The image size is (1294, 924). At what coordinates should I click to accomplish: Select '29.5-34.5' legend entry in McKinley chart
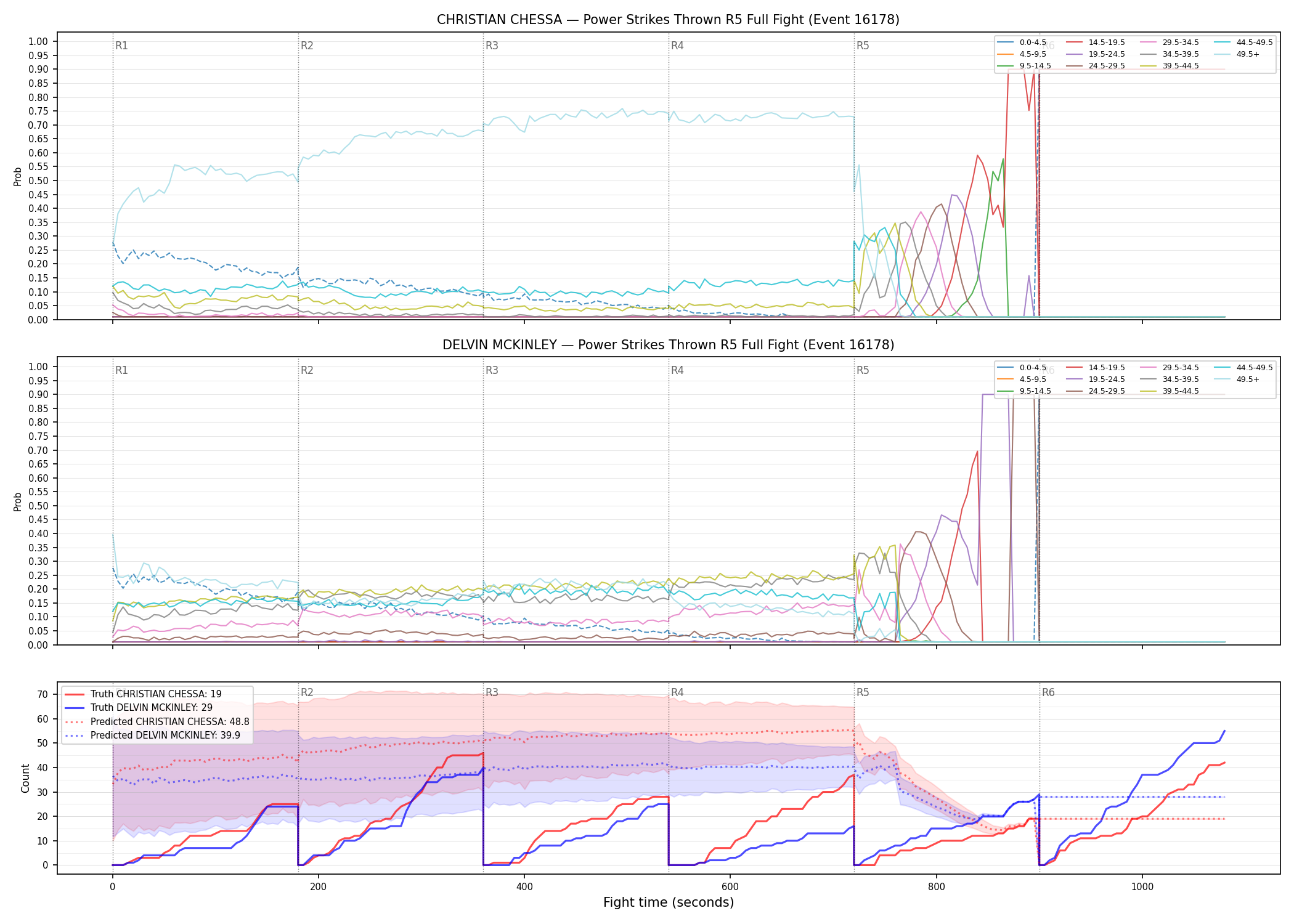pyautogui.click(x=1170, y=368)
